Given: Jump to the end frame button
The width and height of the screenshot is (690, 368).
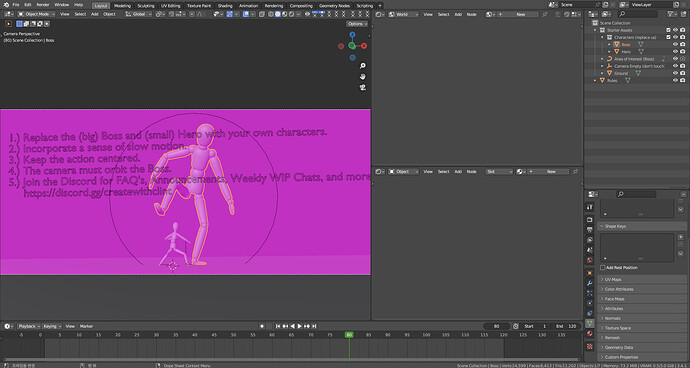Looking at the screenshot, I should point(314,326).
